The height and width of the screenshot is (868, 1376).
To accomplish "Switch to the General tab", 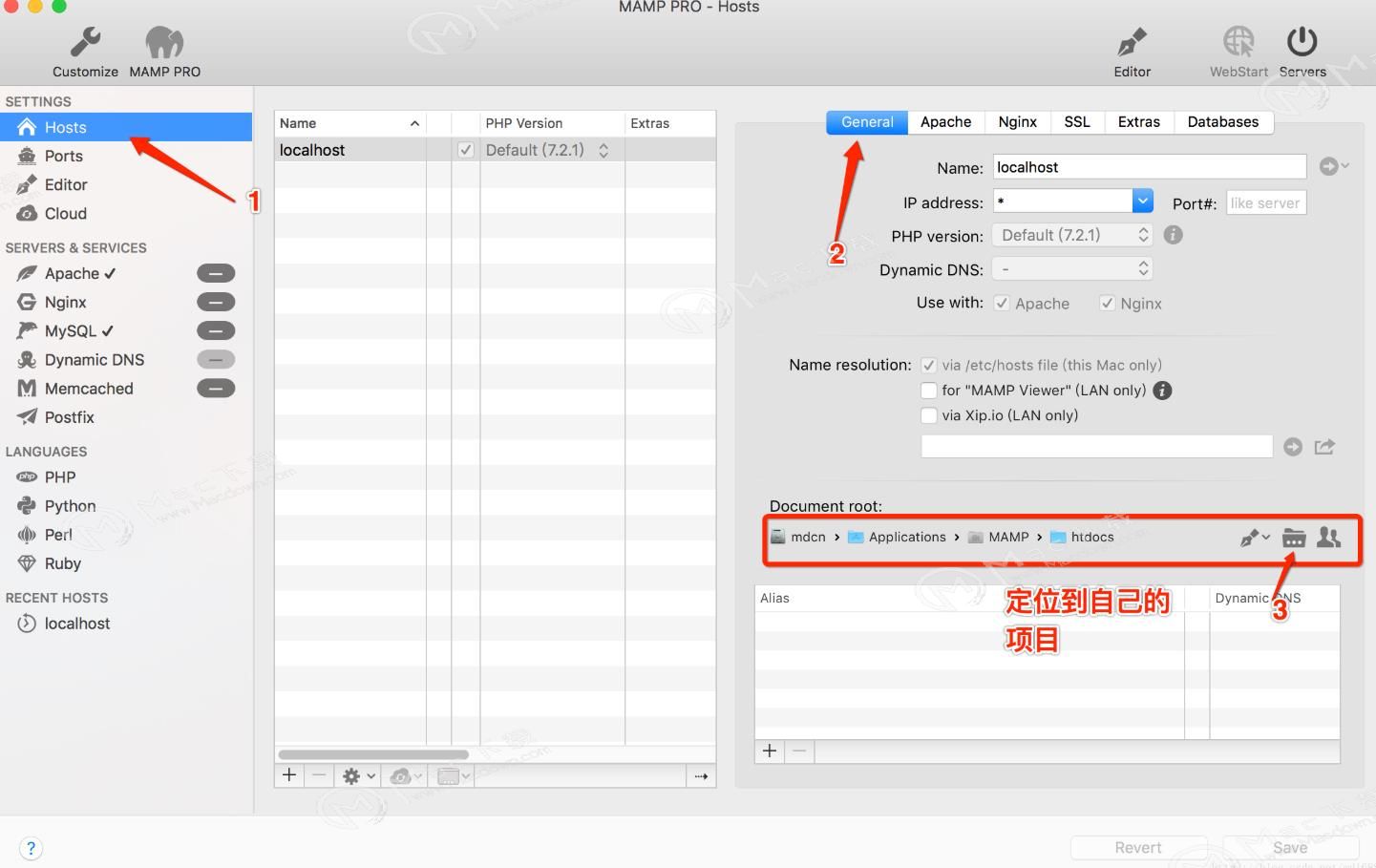I will point(867,121).
